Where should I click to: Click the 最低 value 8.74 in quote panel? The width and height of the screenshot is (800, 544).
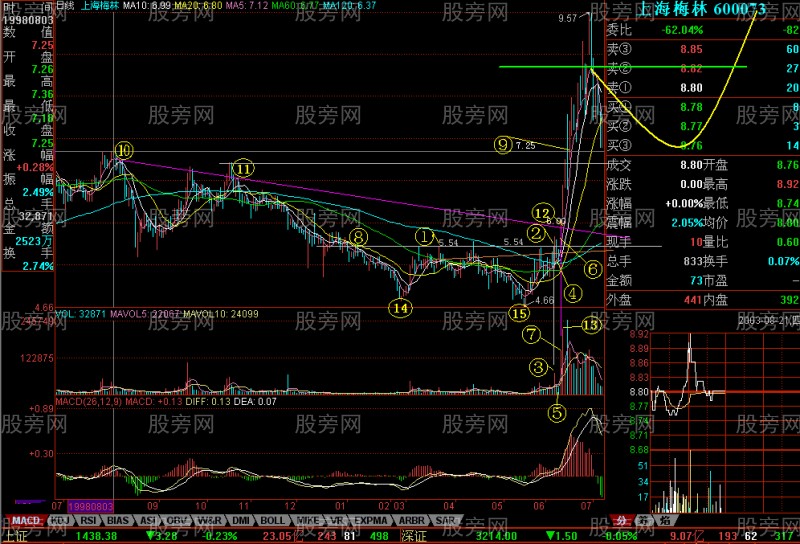(x=787, y=203)
